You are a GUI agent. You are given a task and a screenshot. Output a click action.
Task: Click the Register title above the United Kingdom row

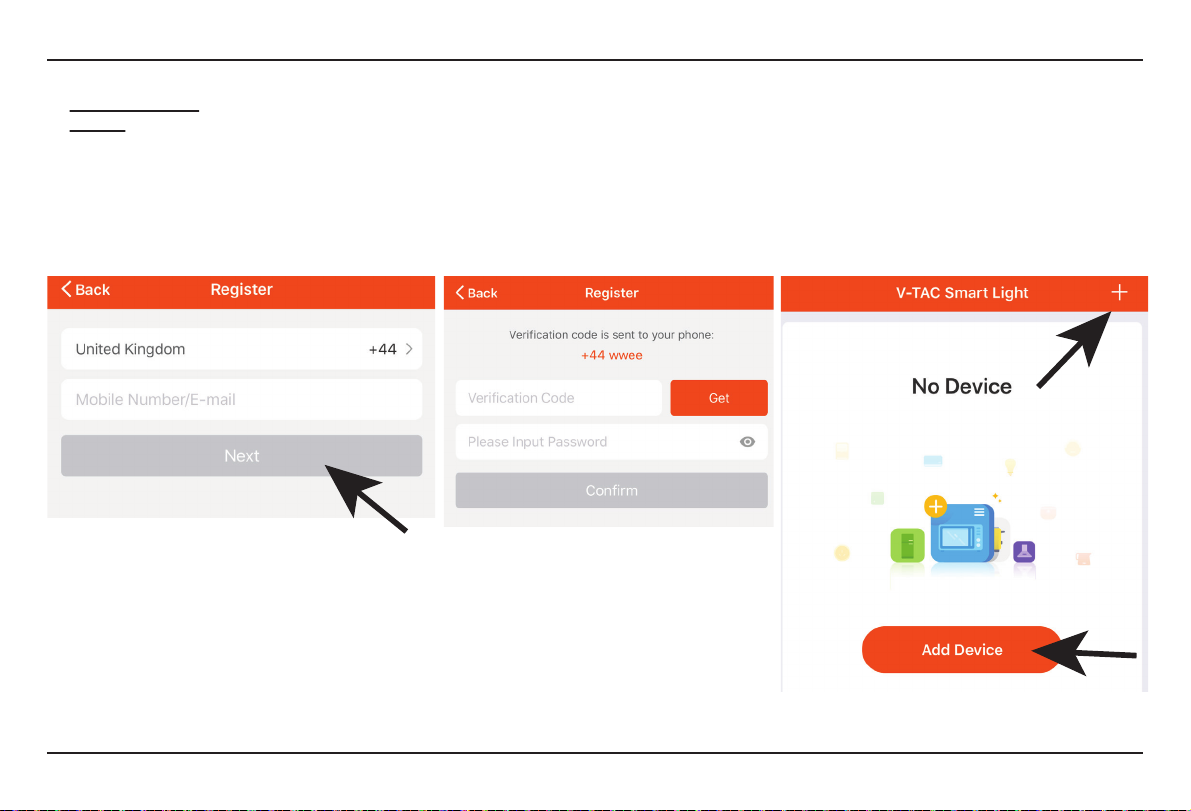click(x=242, y=289)
